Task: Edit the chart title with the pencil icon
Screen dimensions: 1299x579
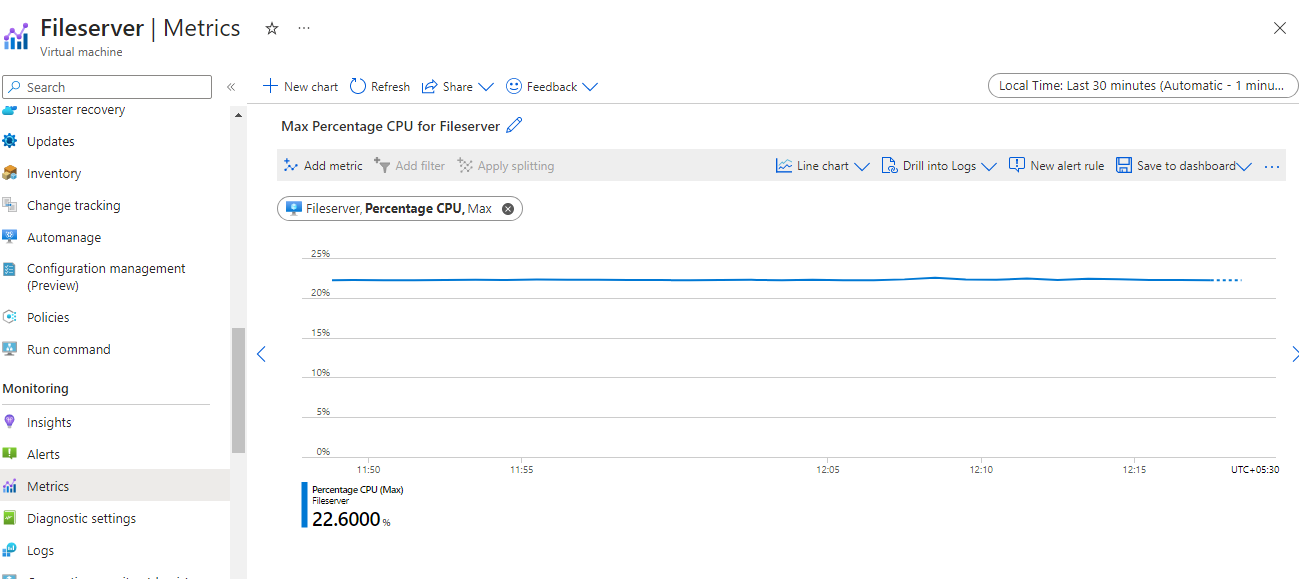Action: click(514, 126)
